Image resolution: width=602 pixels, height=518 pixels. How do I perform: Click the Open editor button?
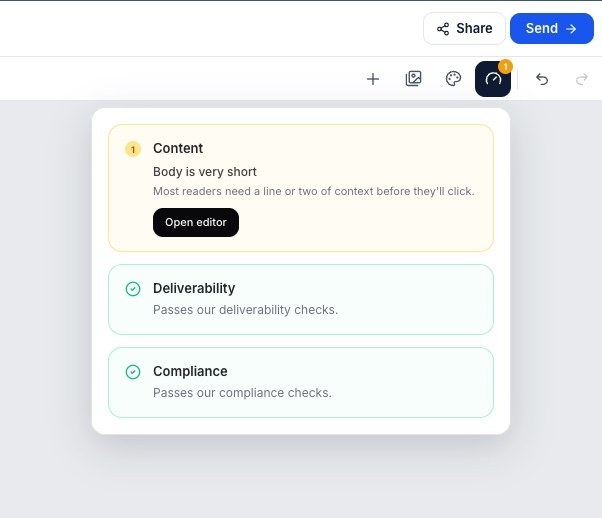[196, 222]
